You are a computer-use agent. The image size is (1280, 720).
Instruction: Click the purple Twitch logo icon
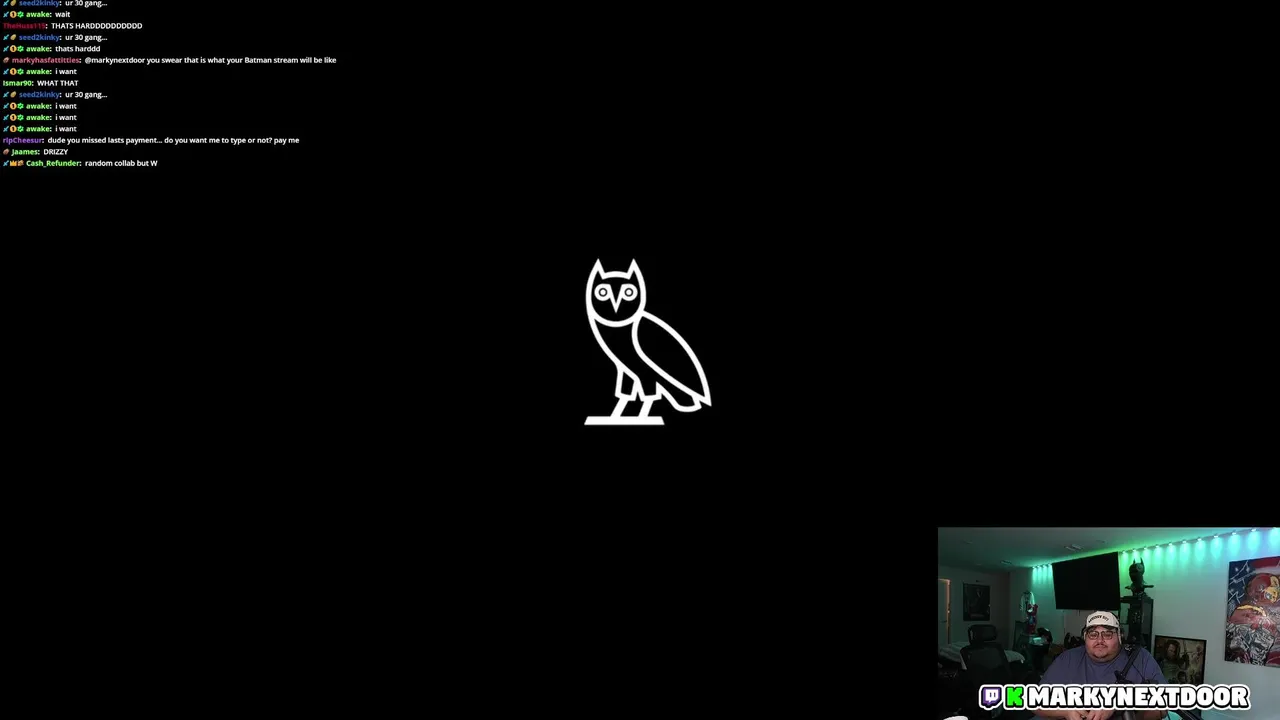point(991,697)
